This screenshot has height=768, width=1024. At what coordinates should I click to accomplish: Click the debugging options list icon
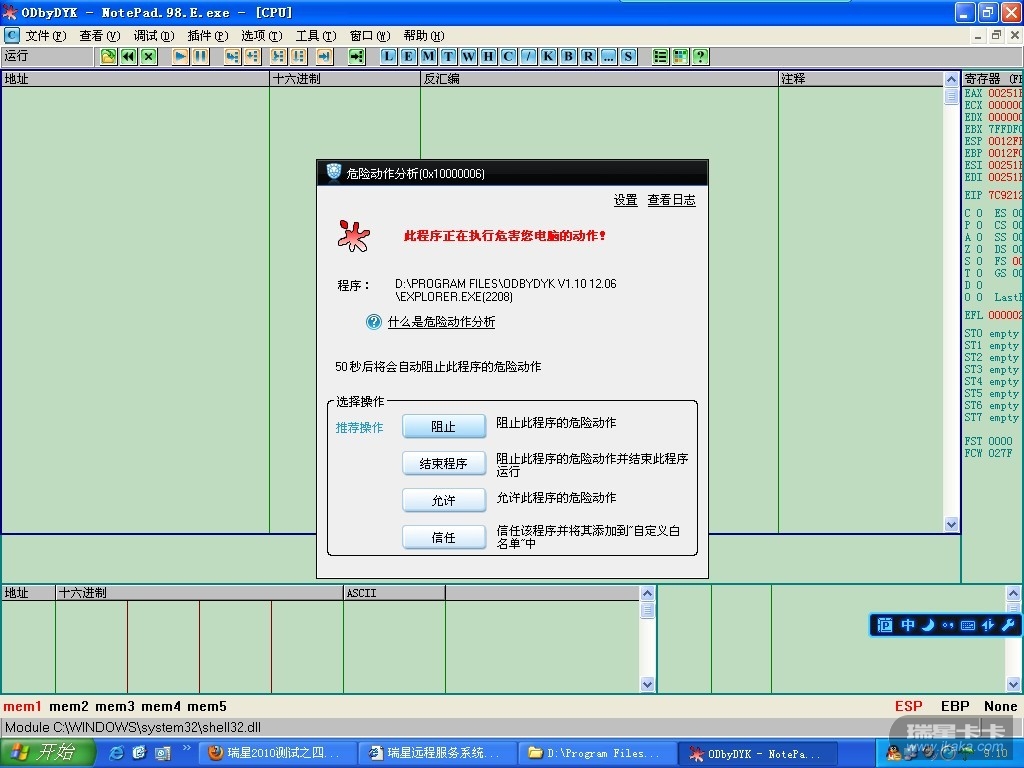660,57
